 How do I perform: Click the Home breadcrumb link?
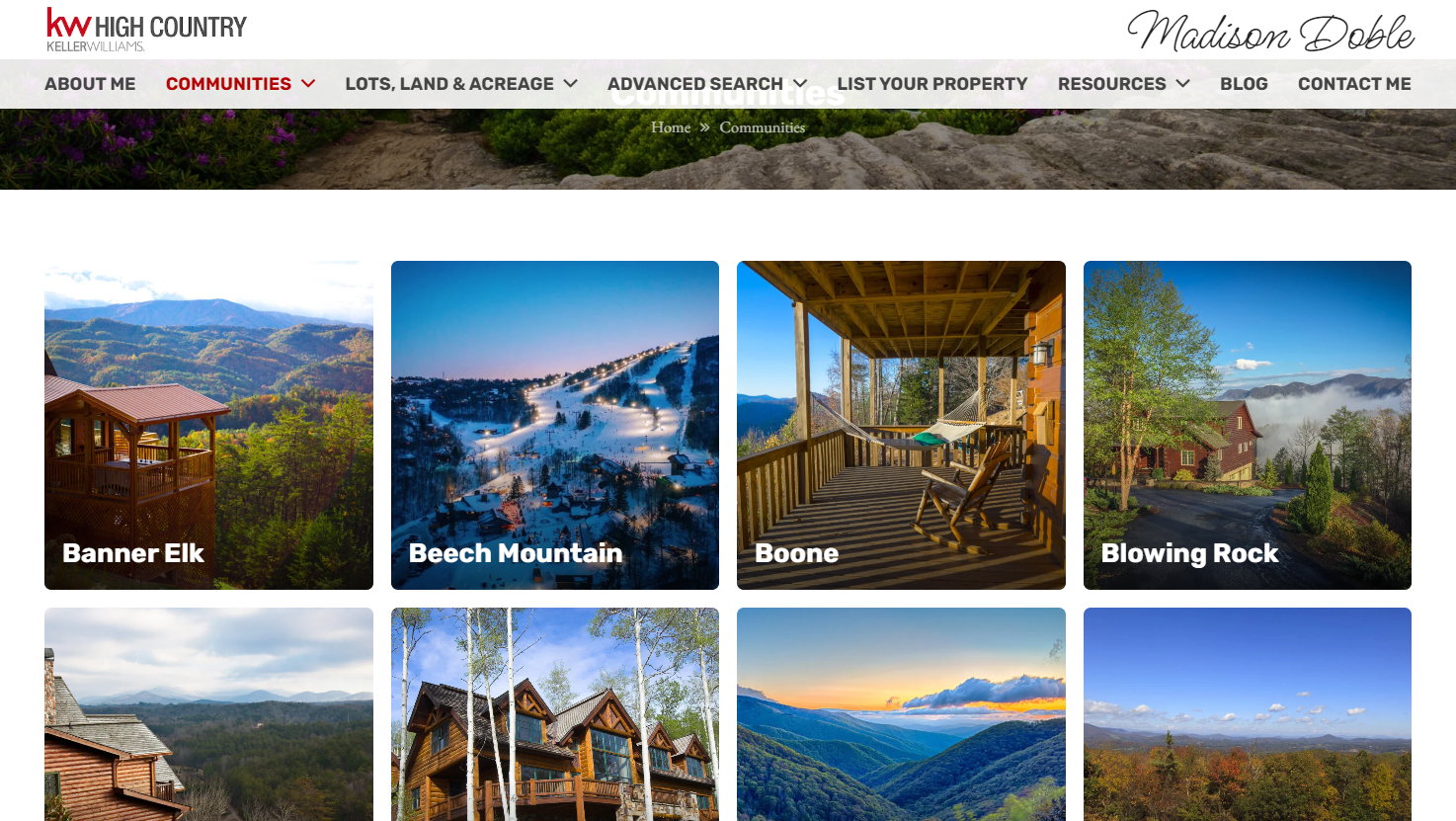click(x=671, y=127)
